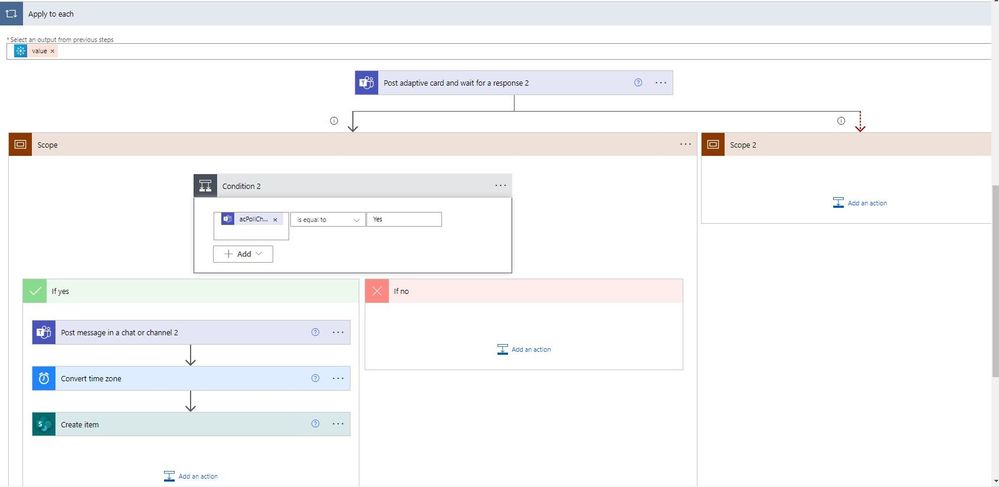This screenshot has width=999, height=487.
Task: Click Teams icon on Post adaptive card action
Action: click(366, 83)
